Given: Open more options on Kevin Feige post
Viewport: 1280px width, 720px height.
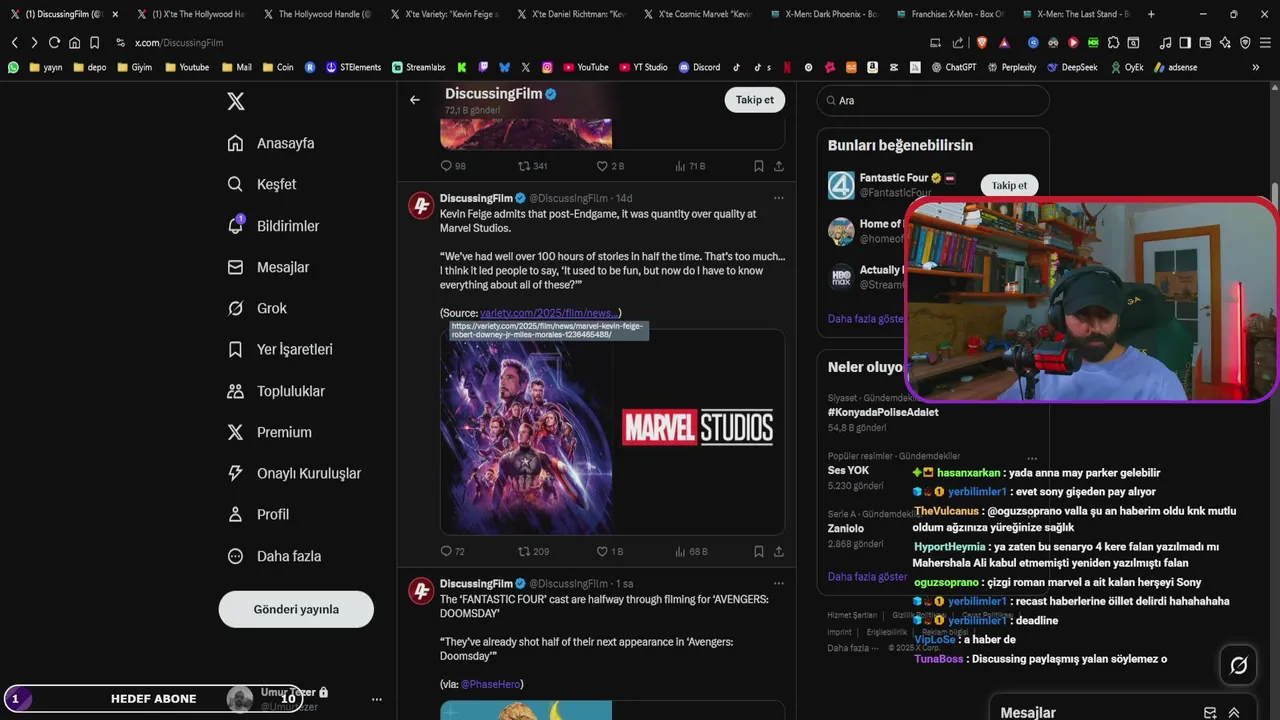Looking at the screenshot, I should (x=778, y=198).
